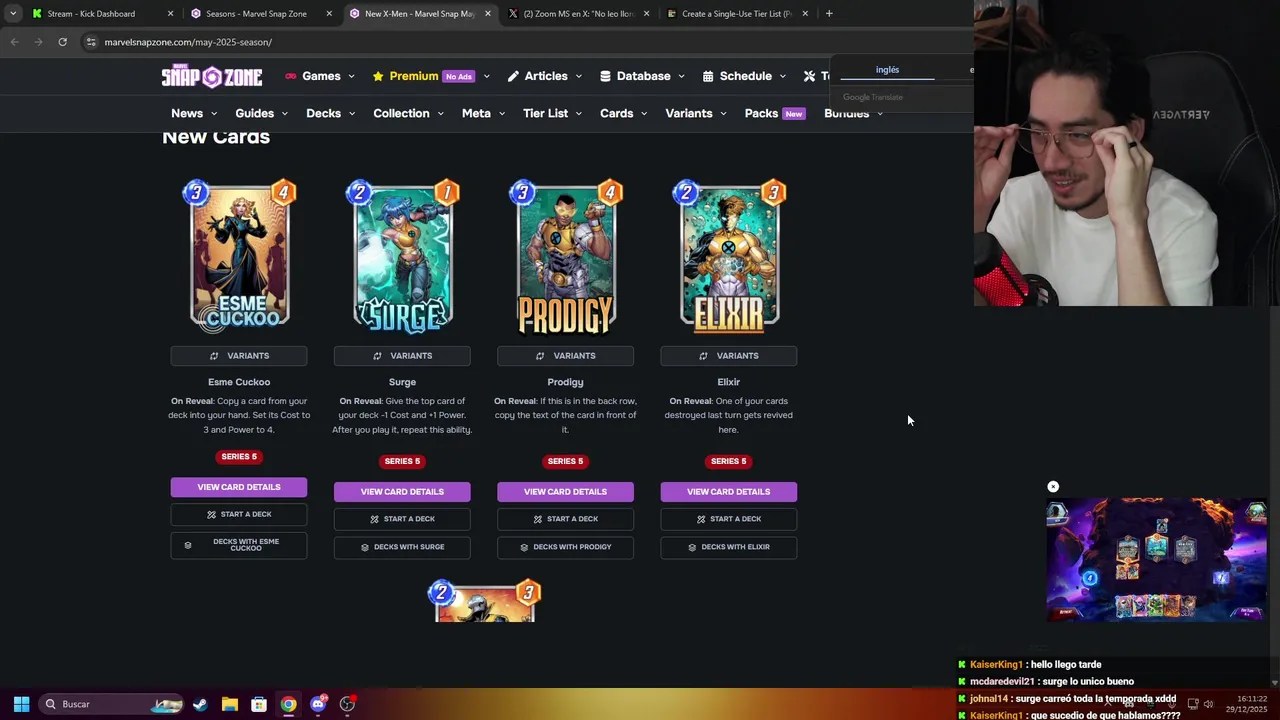This screenshot has width=1280, height=720.
Task: Open Steam from the taskbar
Action: pos(200,704)
